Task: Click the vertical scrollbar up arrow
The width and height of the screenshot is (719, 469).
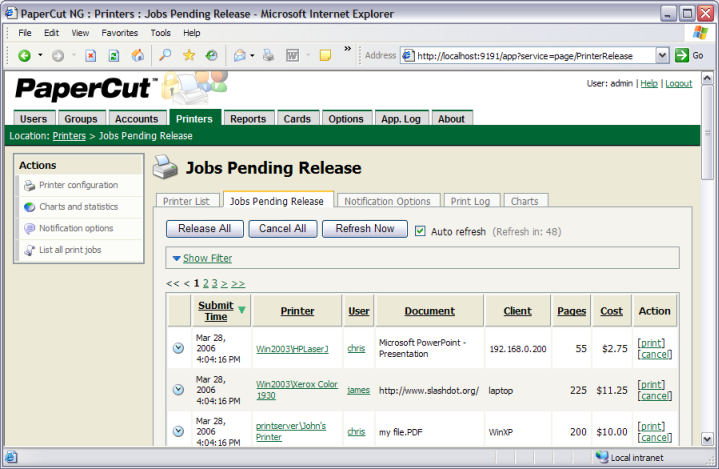Action: pos(707,78)
